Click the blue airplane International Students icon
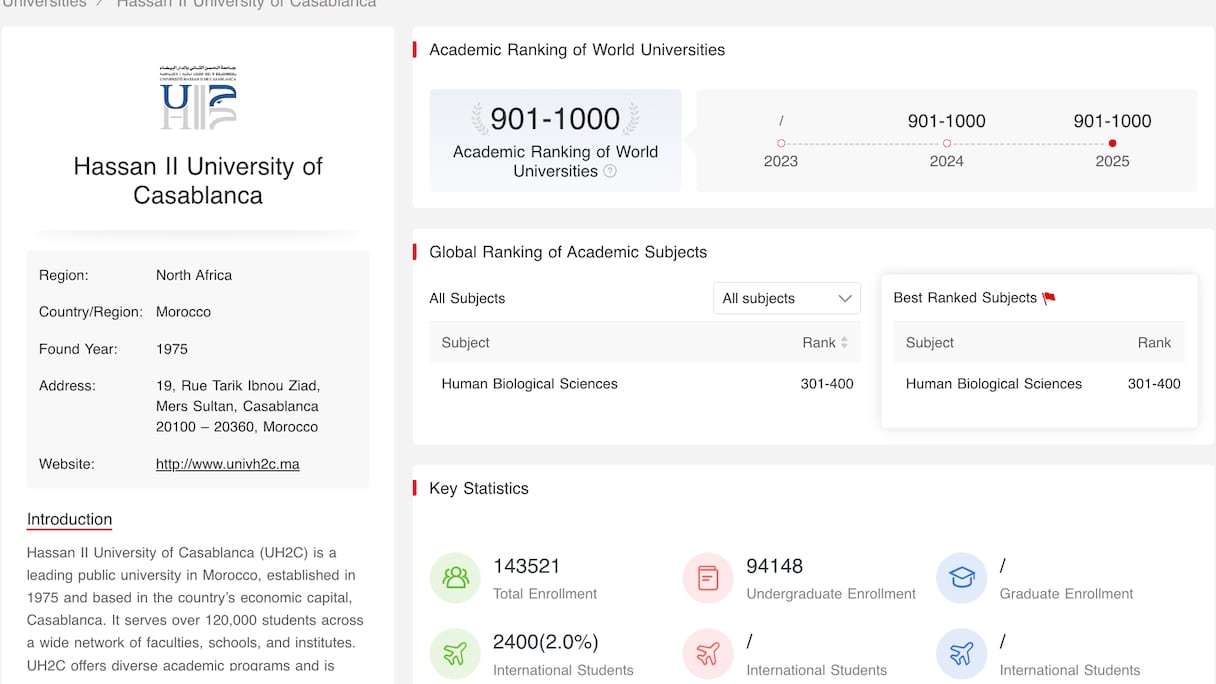 (961, 654)
